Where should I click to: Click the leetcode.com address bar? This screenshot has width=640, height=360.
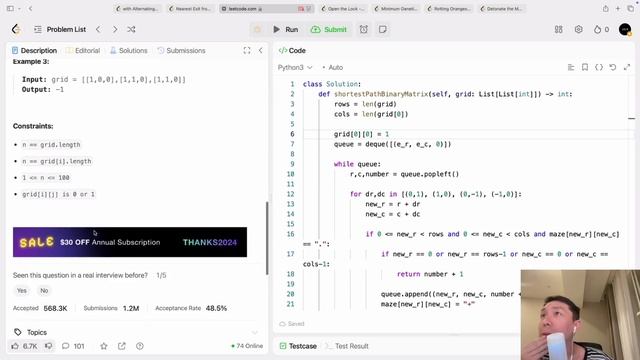[267, 9]
